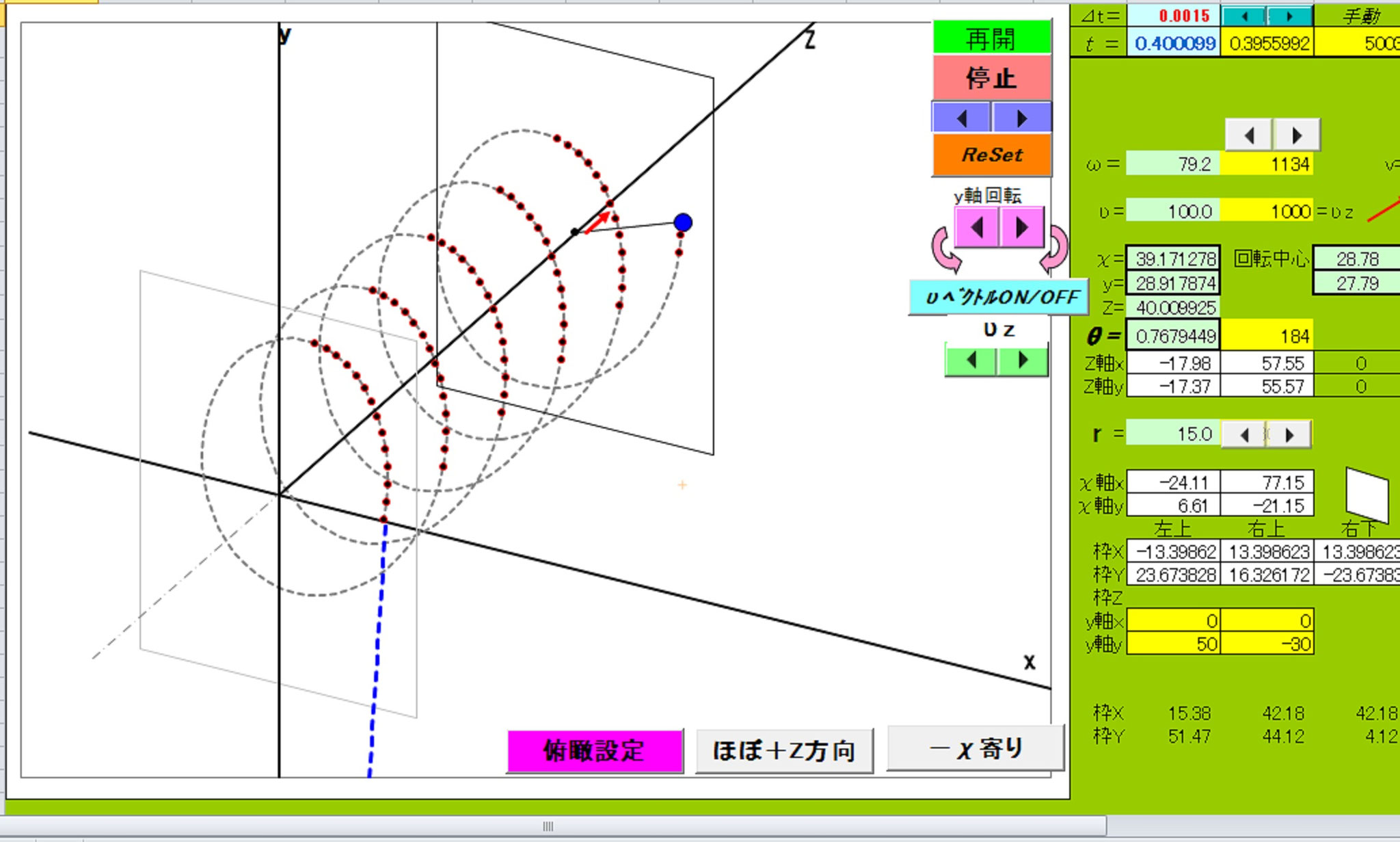Select the 回転中心 value cell 28.78

coord(1358,259)
